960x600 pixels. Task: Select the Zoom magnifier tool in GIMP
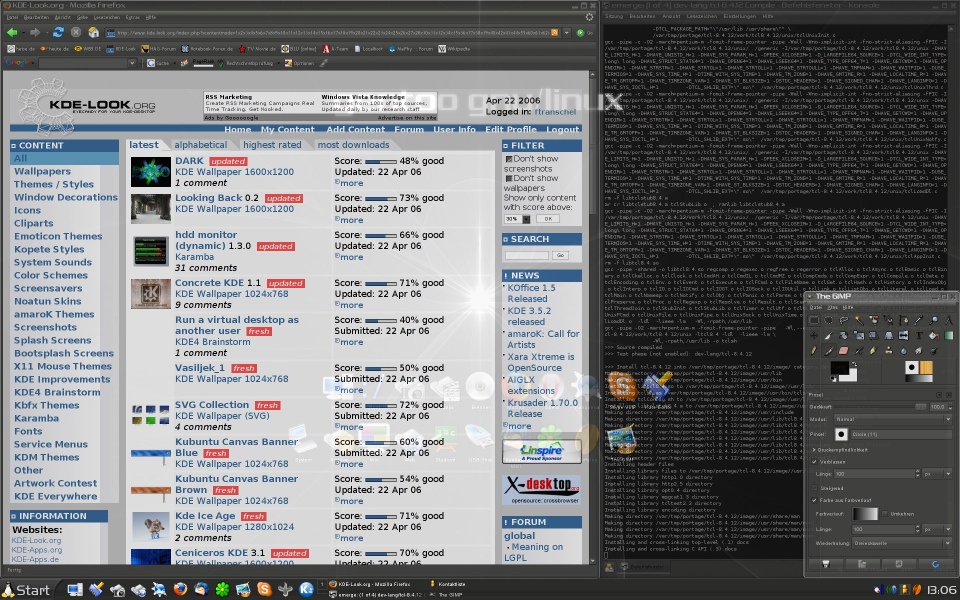pyautogui.click(x=934, y=320)
